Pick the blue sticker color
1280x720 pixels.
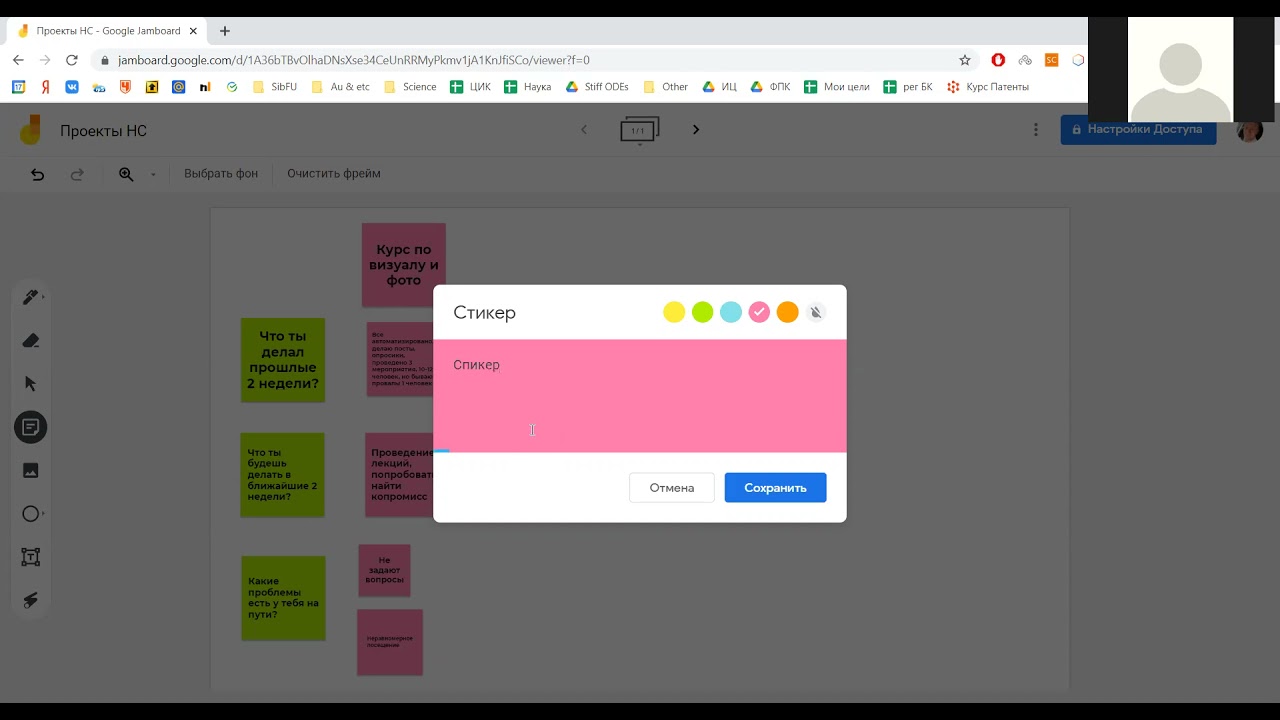tap(731, 313)
